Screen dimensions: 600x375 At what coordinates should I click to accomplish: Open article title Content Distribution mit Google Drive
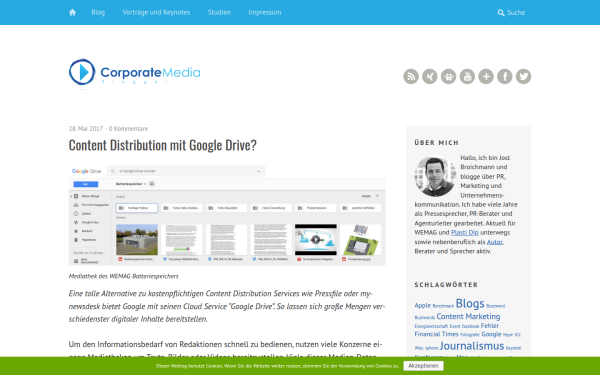coord(163,145)
